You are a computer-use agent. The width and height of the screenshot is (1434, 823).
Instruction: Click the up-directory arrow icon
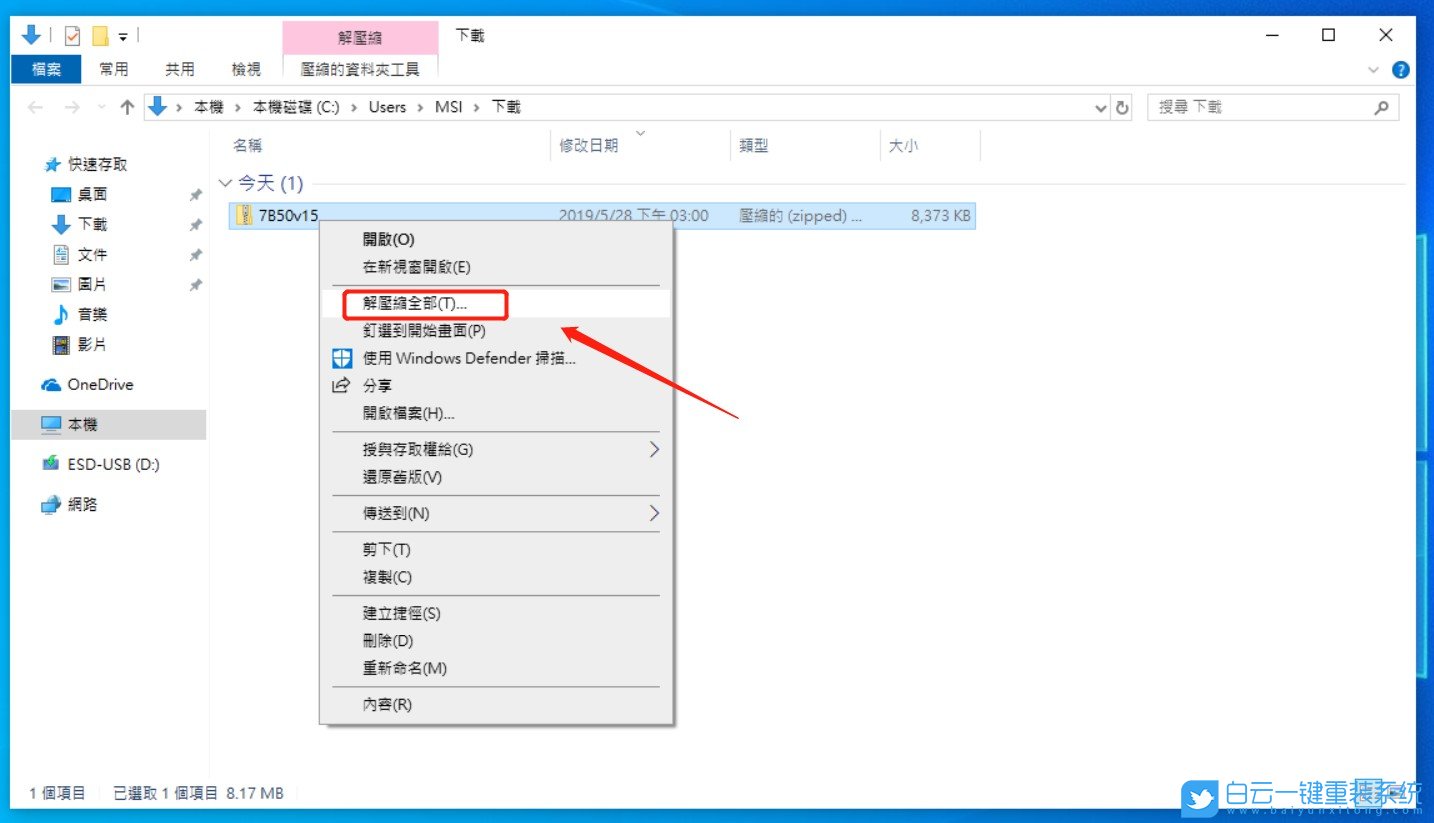[x=127, y=108]
